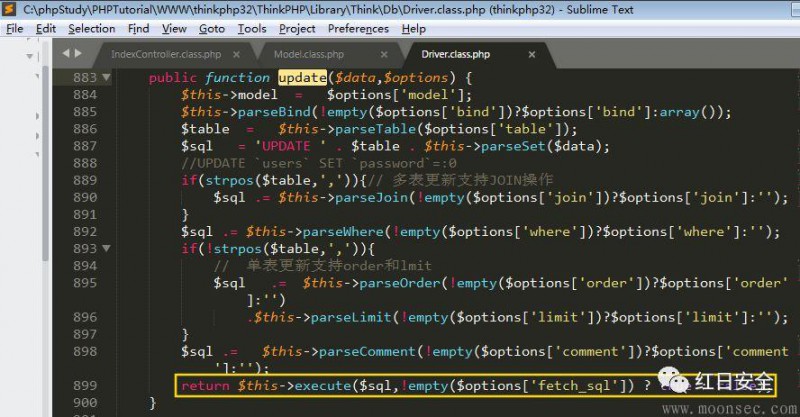
Task: Click the Sublime Text app icon in title bar
Action: coord(9,9)
